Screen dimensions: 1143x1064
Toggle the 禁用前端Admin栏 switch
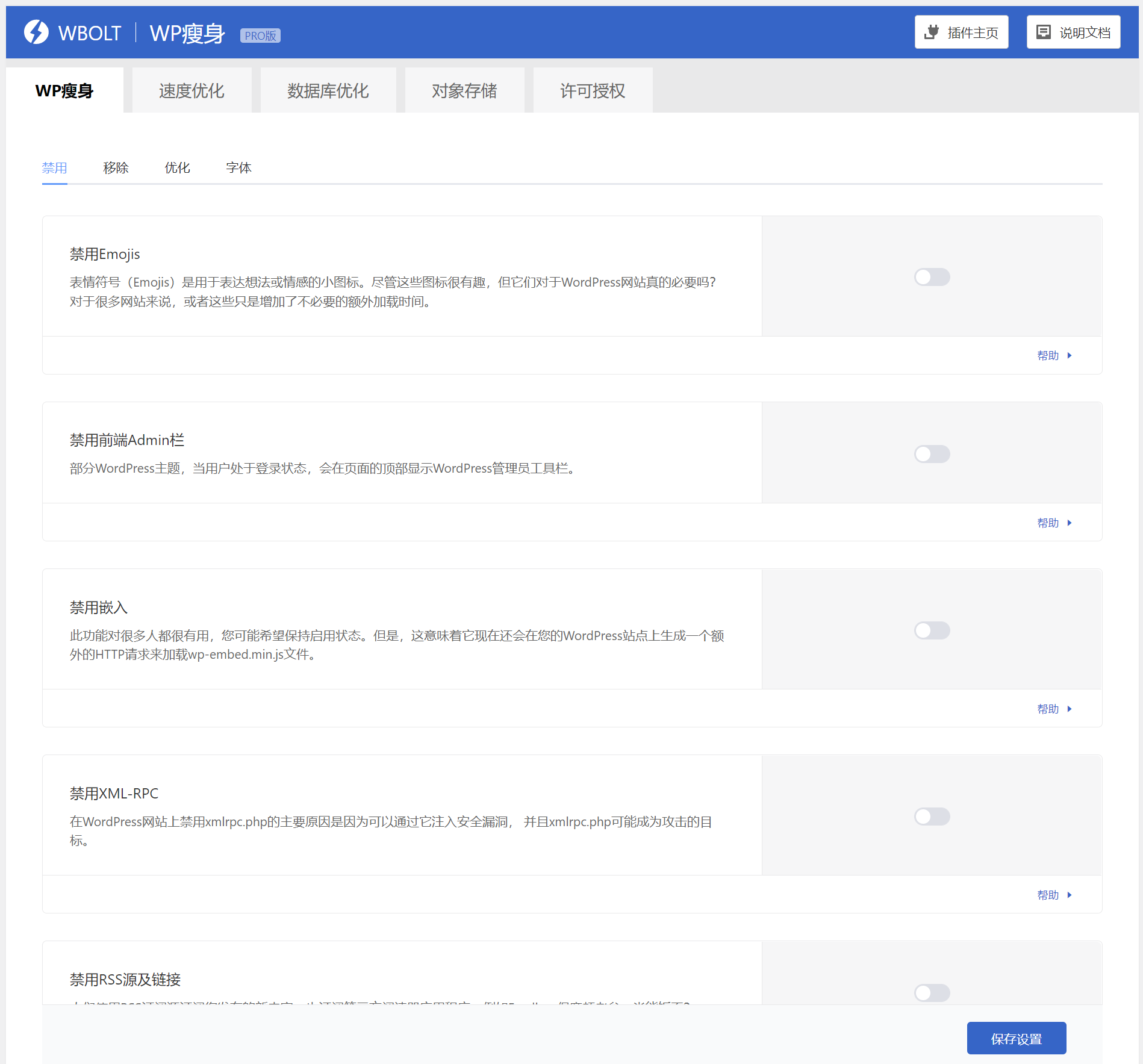point(932,454)
